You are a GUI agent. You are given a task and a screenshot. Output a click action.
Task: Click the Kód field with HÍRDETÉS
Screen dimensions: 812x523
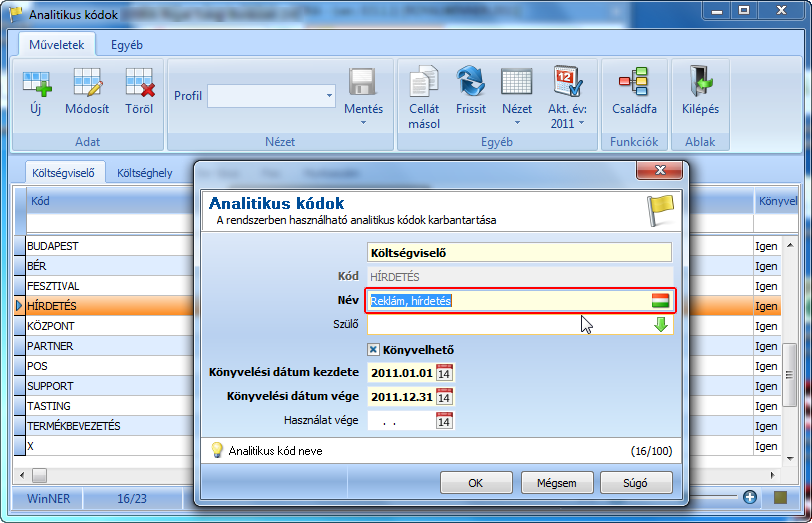pos(520,277)
